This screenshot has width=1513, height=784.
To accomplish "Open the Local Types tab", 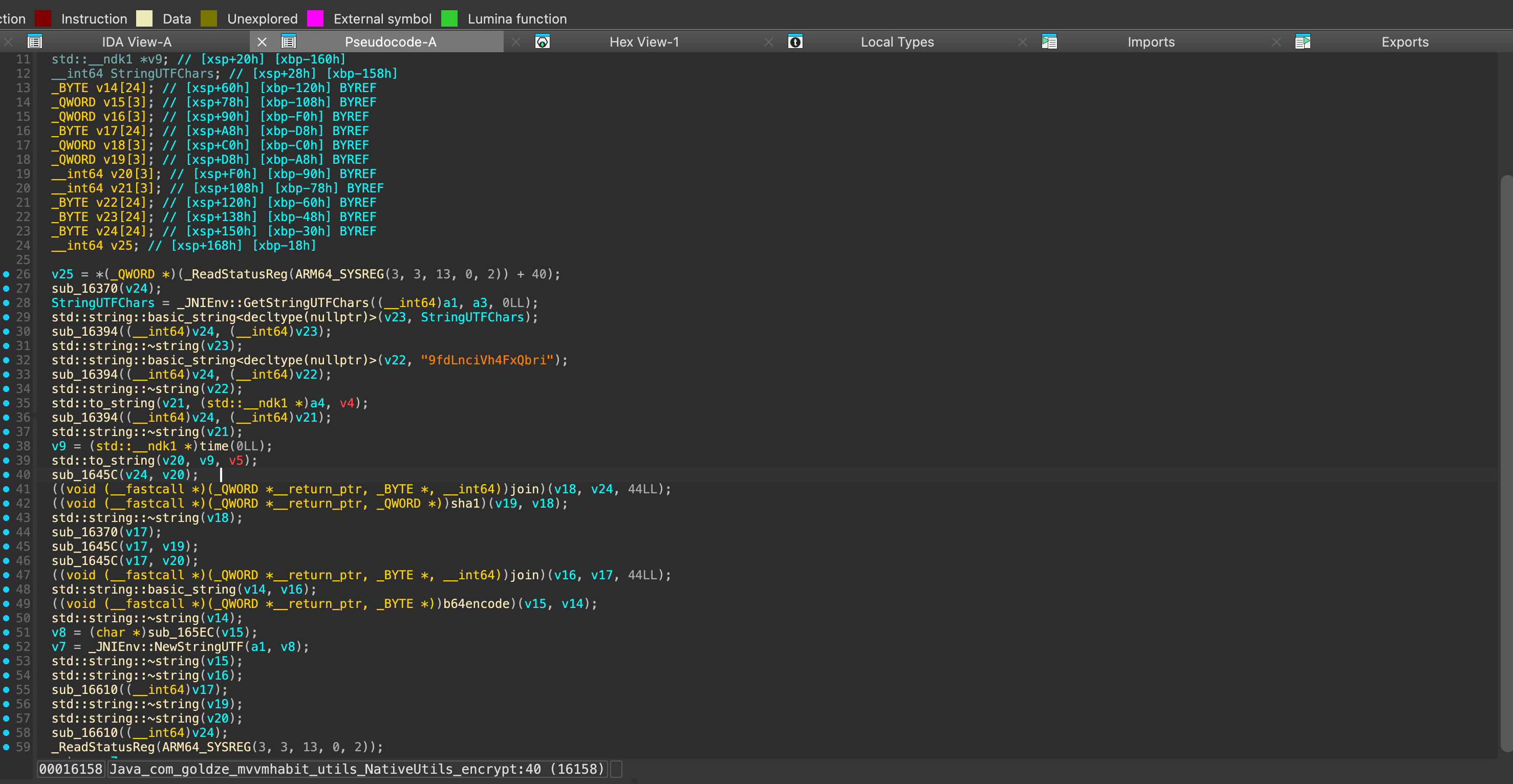I will 897,41.
